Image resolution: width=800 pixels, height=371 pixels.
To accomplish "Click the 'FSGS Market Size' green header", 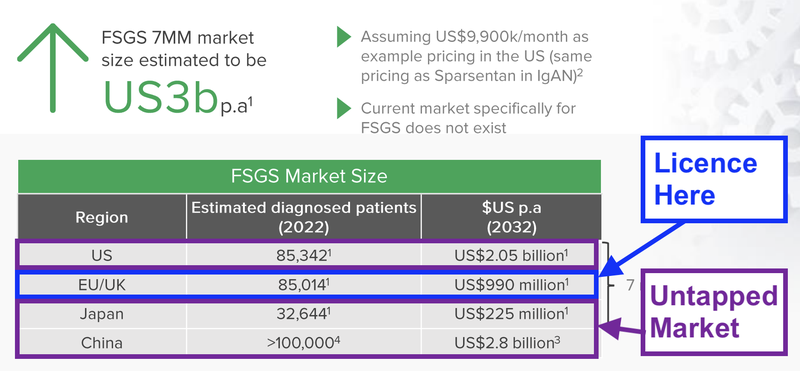I will [x=309, y=176].
